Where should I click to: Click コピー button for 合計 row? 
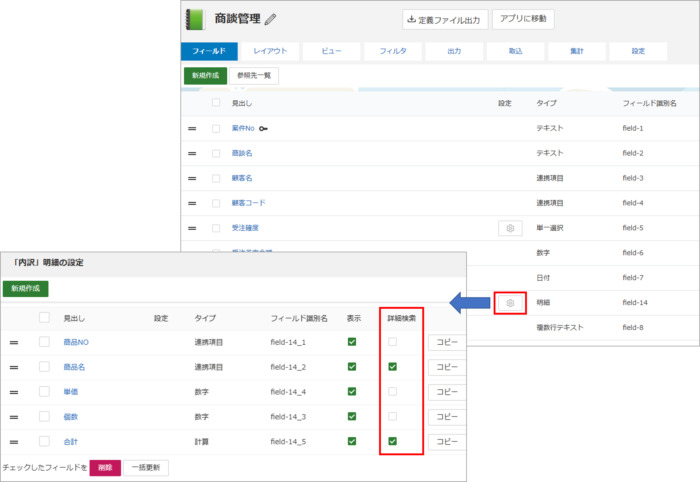point(447,442)
